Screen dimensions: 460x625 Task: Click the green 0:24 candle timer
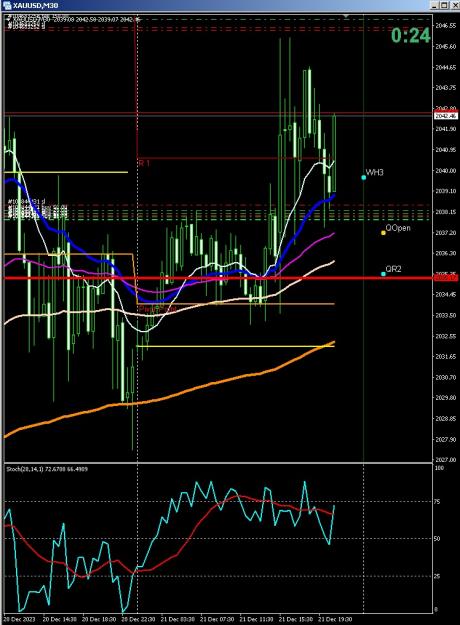[x=411, y=35]
